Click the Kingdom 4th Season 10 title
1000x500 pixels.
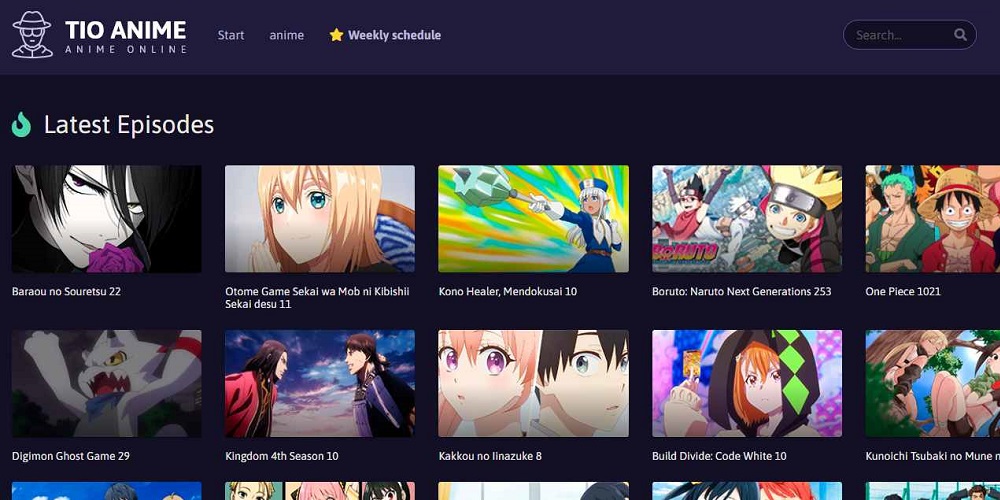[x=282, y=456]
